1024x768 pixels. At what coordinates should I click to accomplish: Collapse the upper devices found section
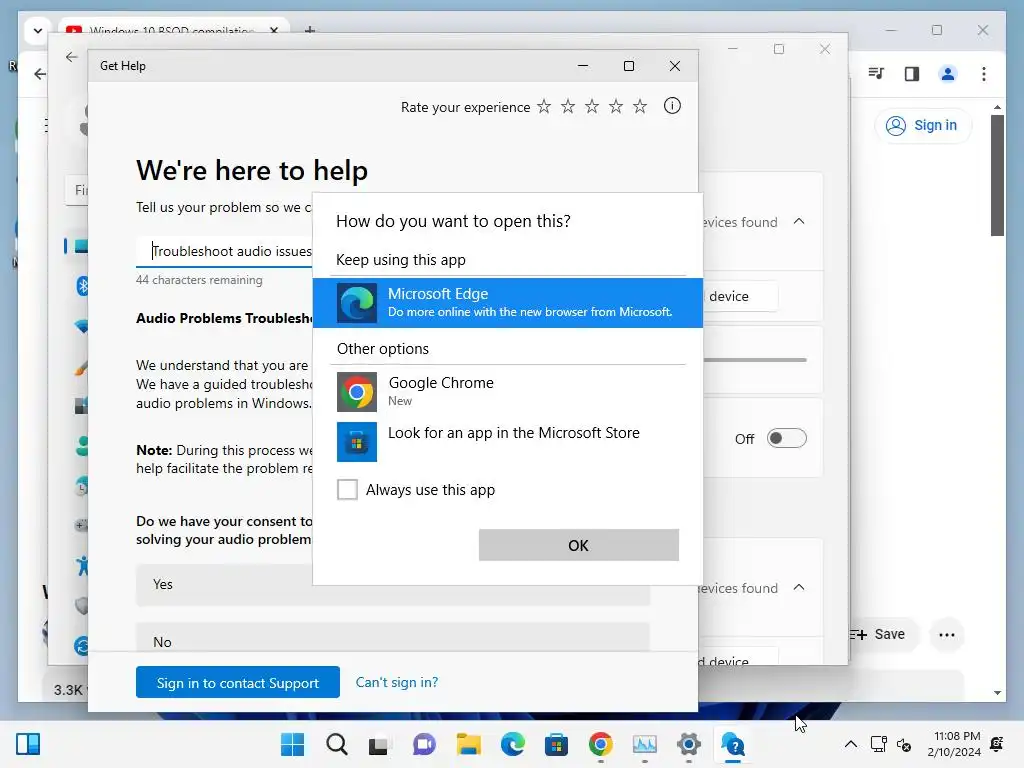click(x=799, y=221)
